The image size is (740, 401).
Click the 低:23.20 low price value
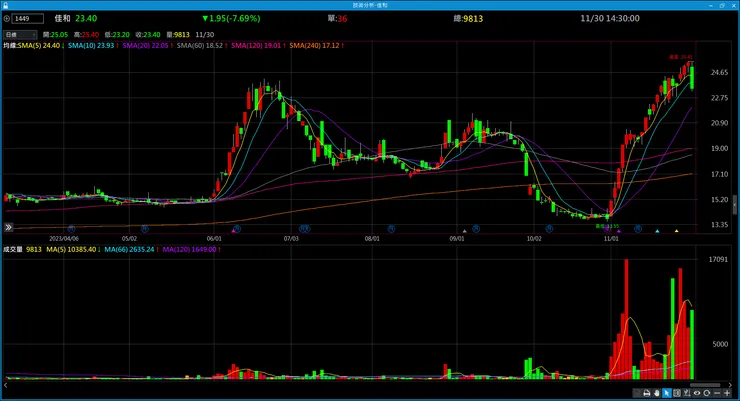coord(117,35)
